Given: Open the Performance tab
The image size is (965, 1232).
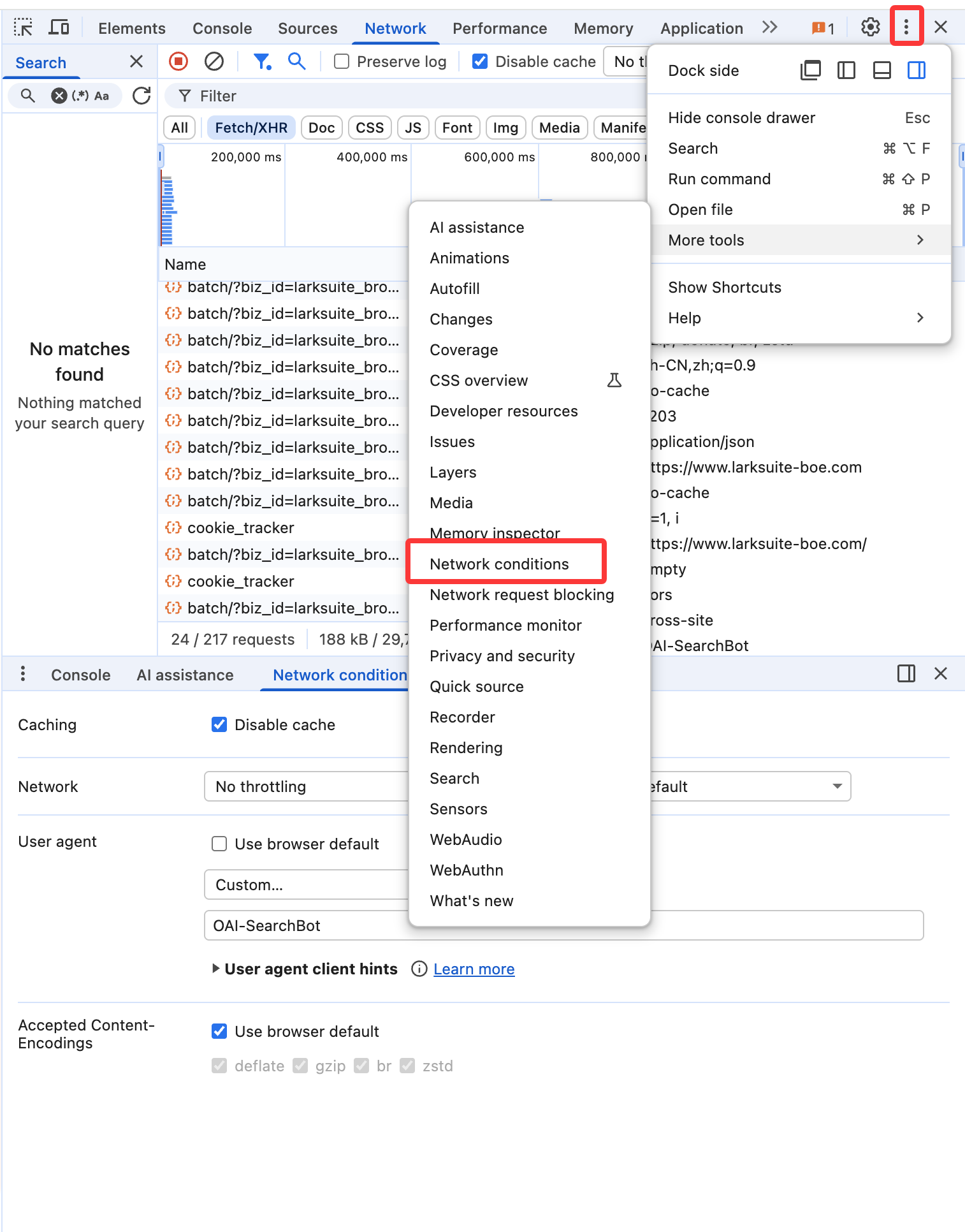Looking at the screenshot, I should tap(500, 28).
